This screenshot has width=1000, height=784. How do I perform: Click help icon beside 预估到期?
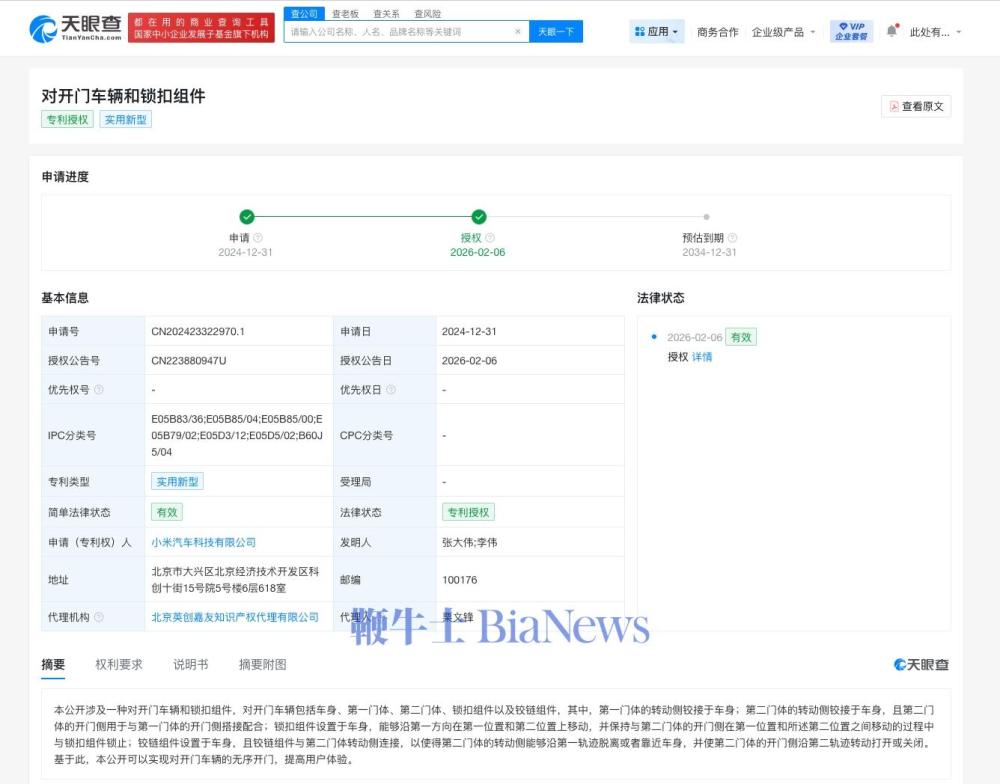[732, 238]
